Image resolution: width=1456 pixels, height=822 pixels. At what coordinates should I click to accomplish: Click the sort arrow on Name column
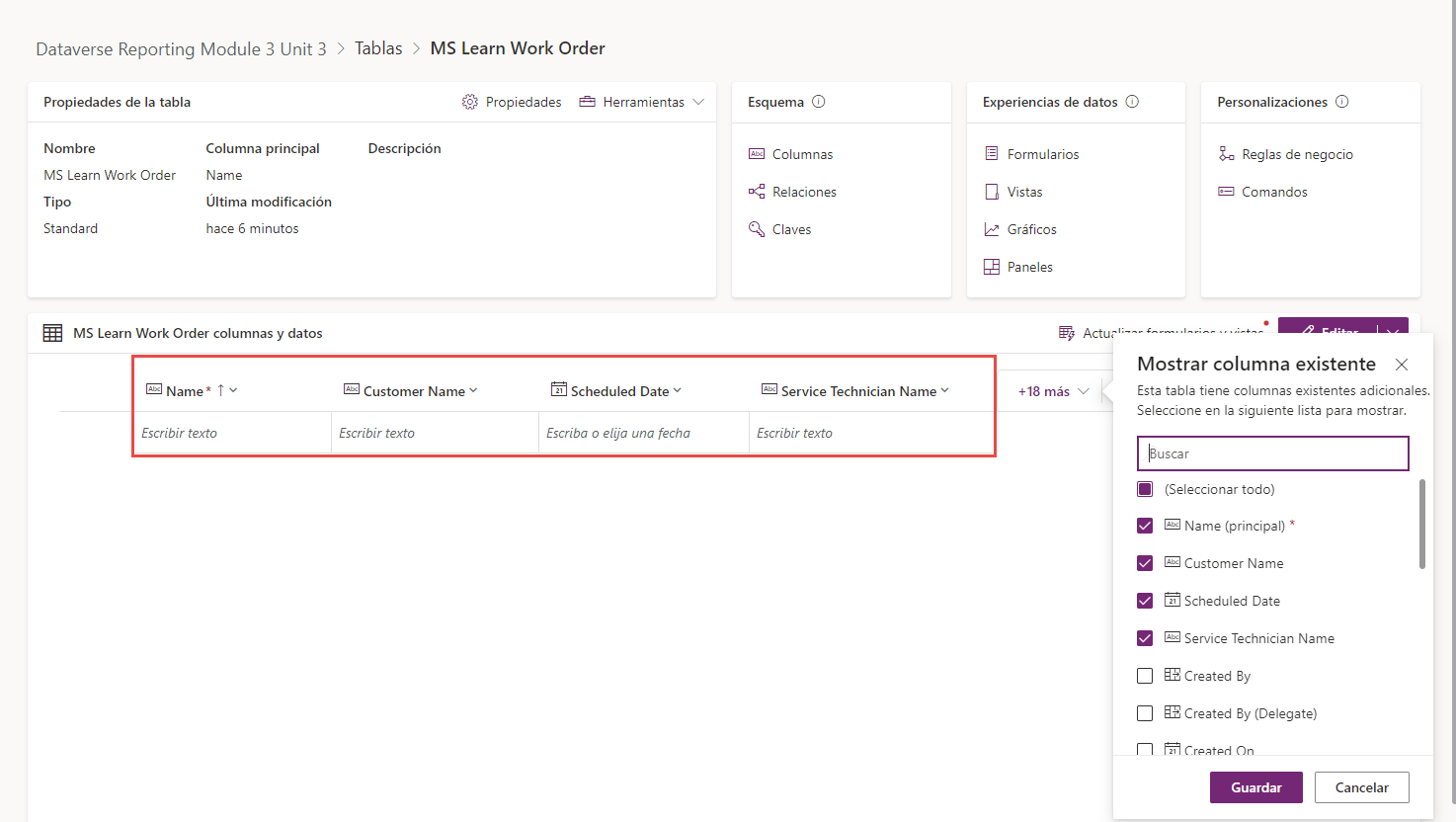[220, 390]
